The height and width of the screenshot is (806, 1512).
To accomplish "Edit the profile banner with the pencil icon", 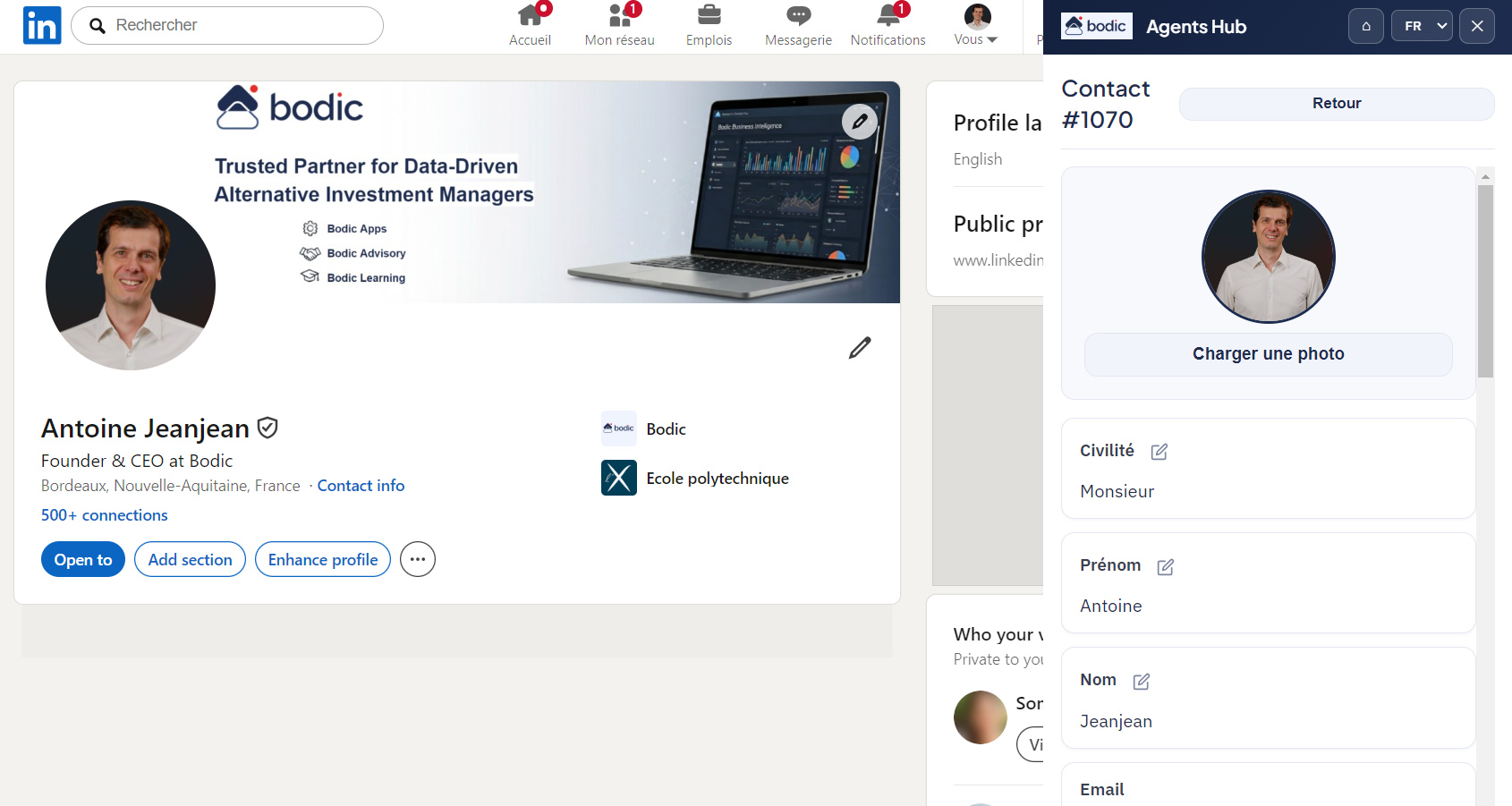I will click(x=859, y=121).
